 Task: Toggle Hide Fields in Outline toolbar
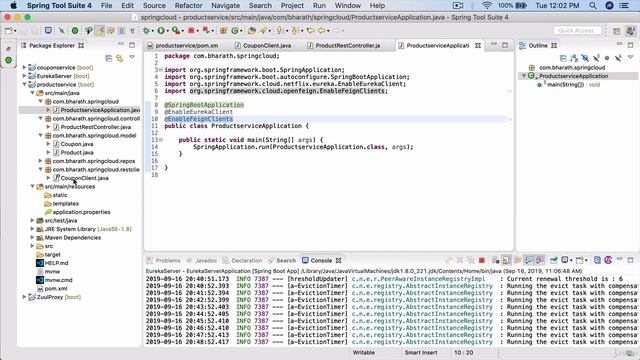tap(585, 58)
